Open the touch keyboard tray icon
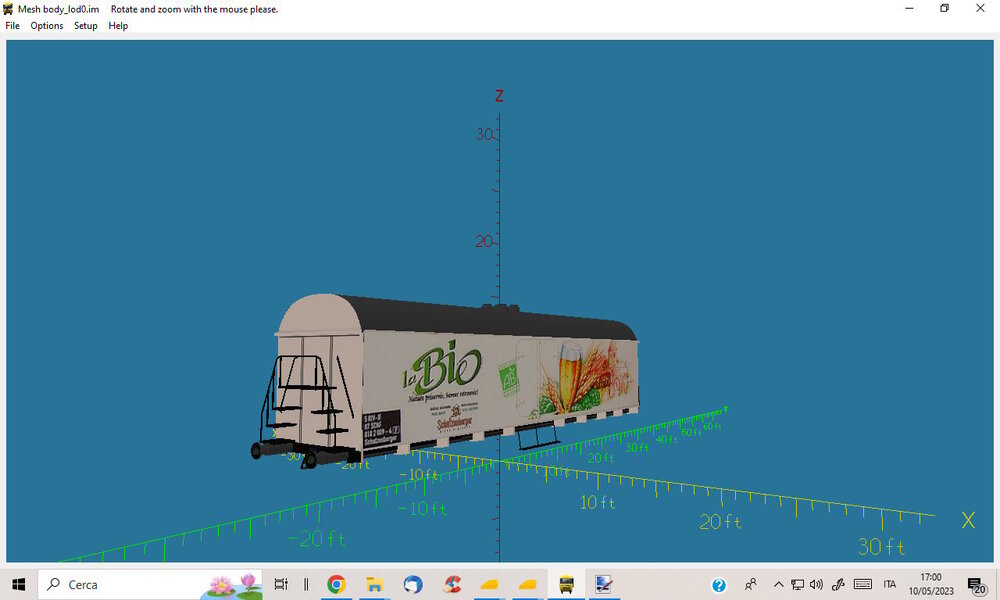1000x600 pixels. pyautogui.click(x=863, y=584)
